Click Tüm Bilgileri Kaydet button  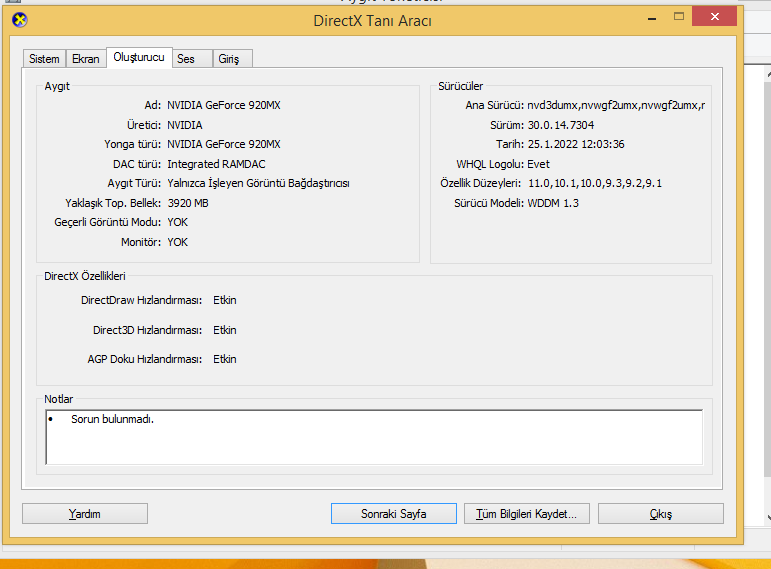coord(526,514)
